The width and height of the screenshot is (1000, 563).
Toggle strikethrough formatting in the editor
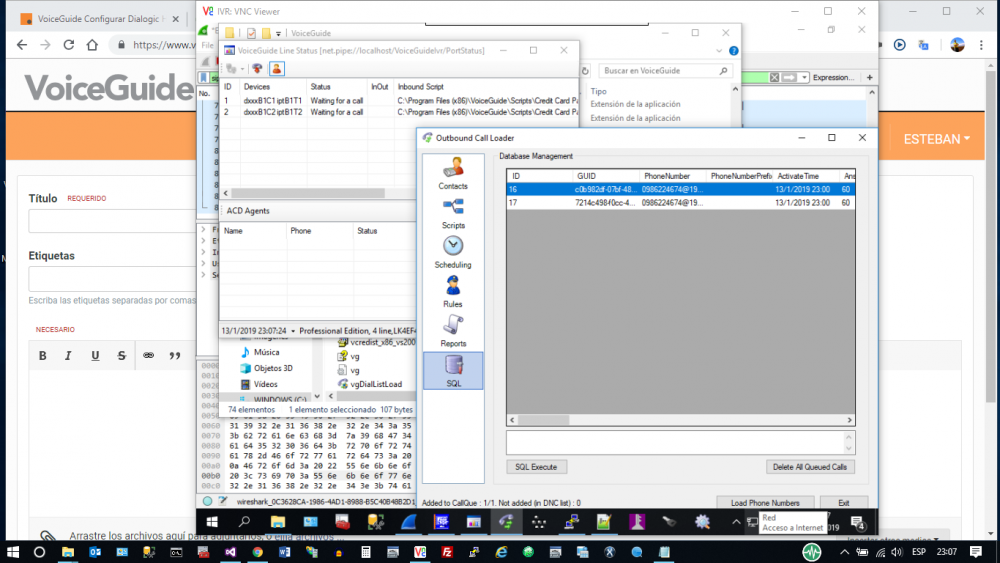[x=121, y=355]
